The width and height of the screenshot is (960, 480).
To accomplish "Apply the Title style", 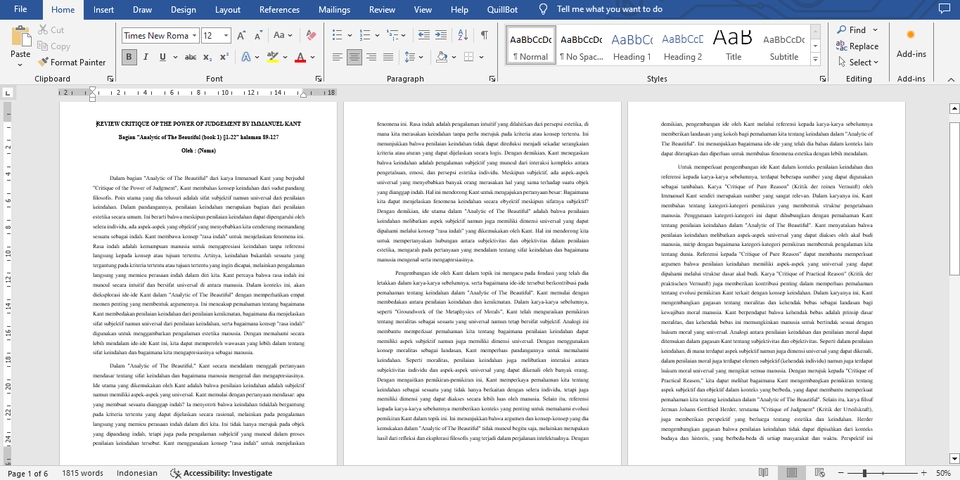I will pos(733,45).
